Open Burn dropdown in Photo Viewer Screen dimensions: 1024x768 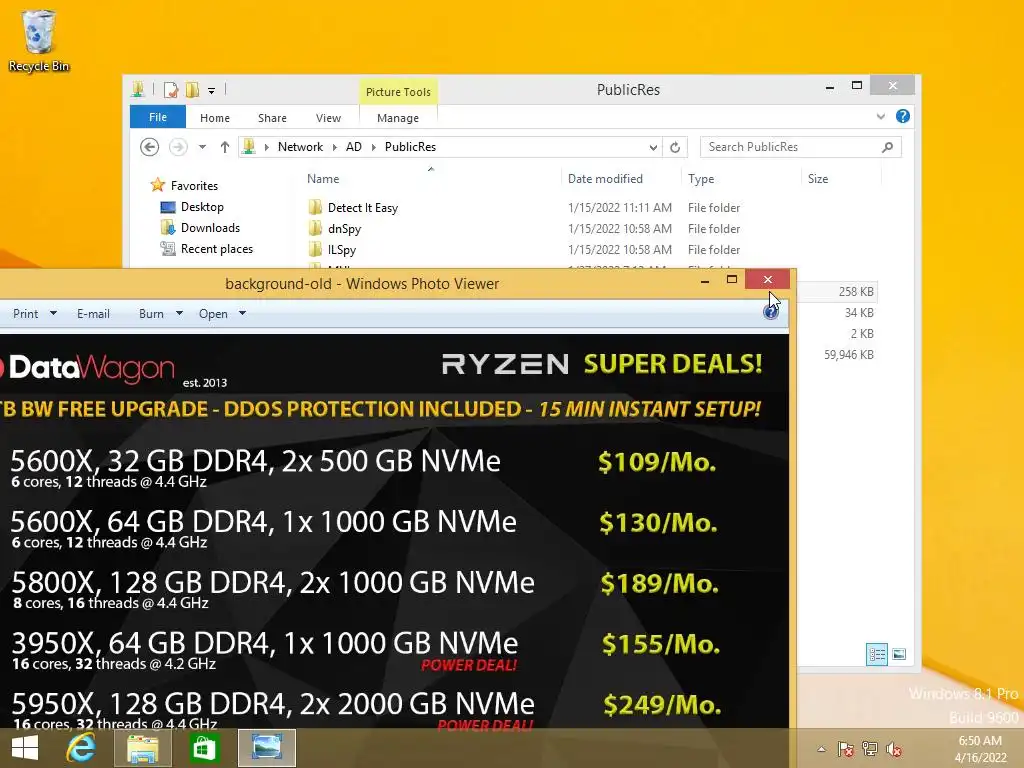179,313
